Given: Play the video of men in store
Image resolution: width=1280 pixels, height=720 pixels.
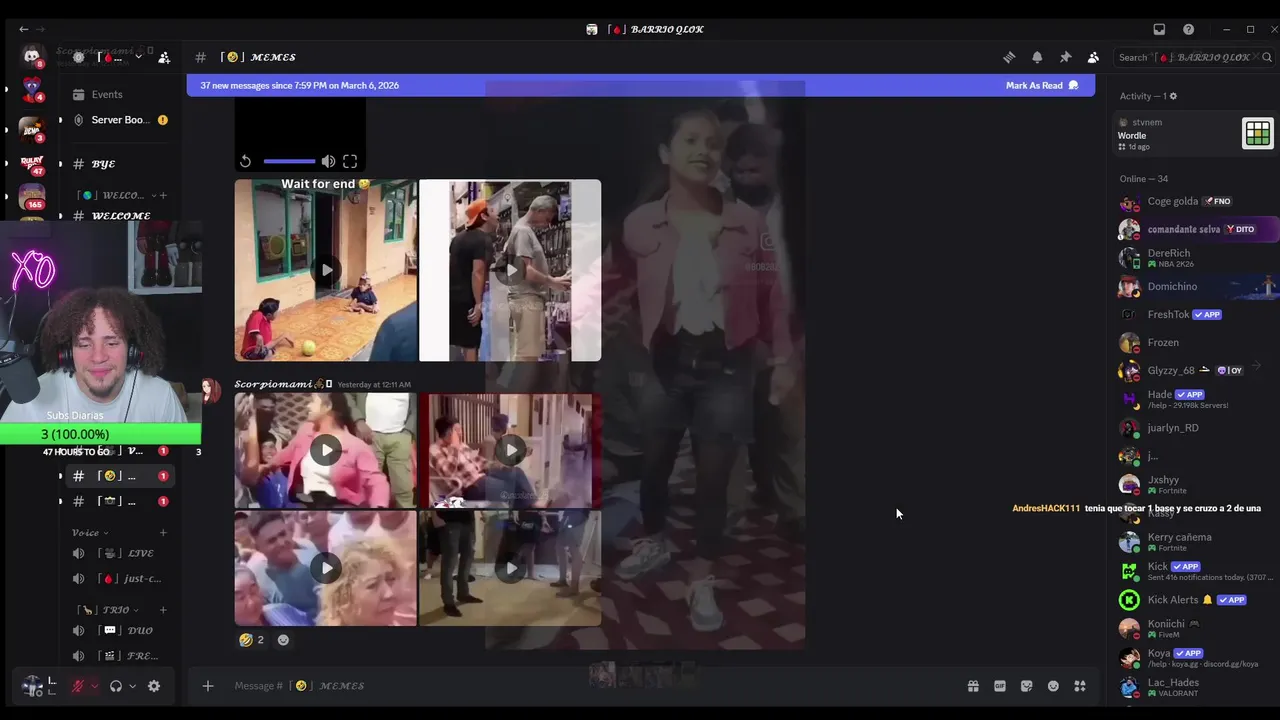Looking at the screenshot, I should click(510, 270).
